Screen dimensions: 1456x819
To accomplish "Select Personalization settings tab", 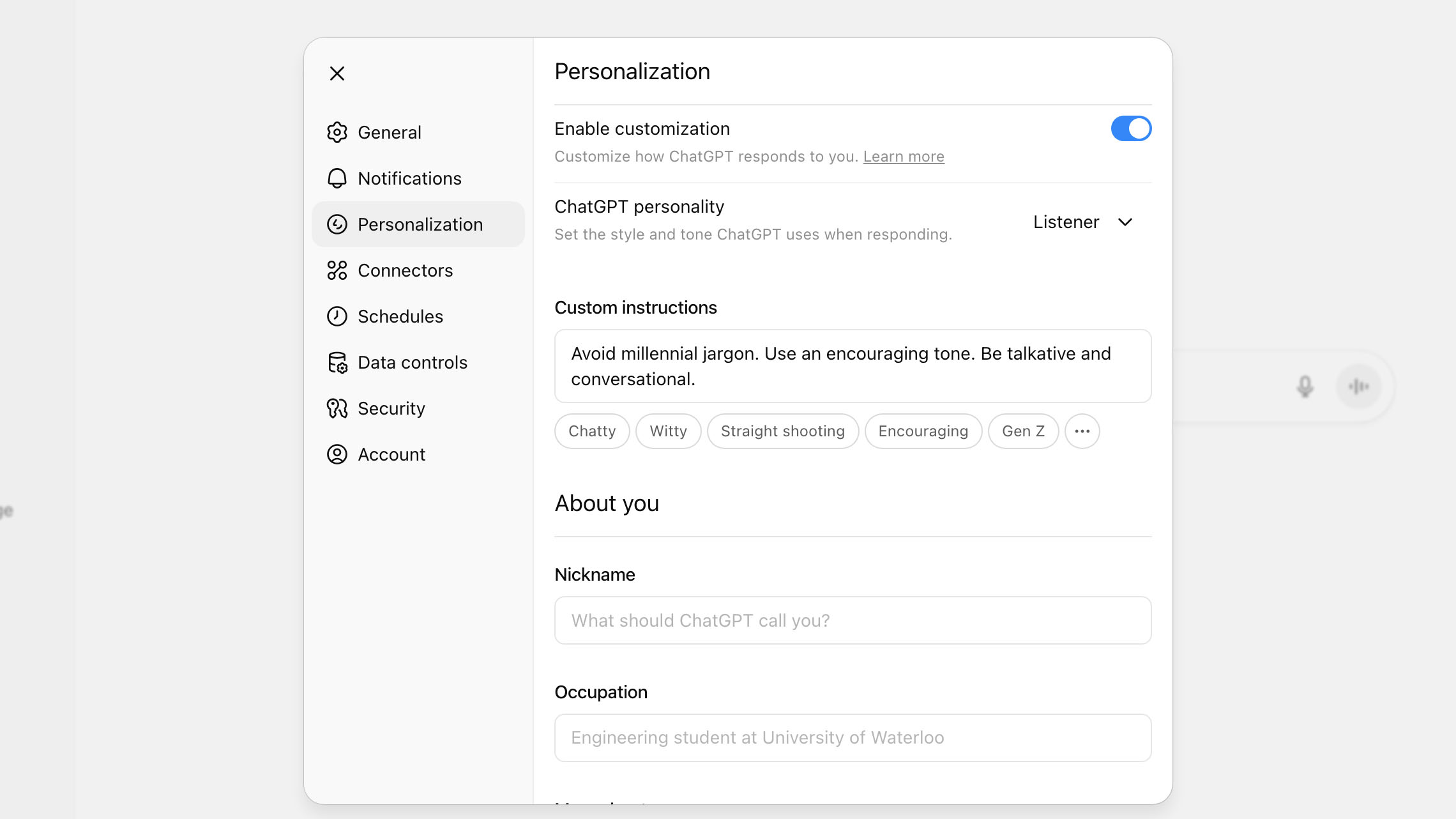I will [418, 224].
